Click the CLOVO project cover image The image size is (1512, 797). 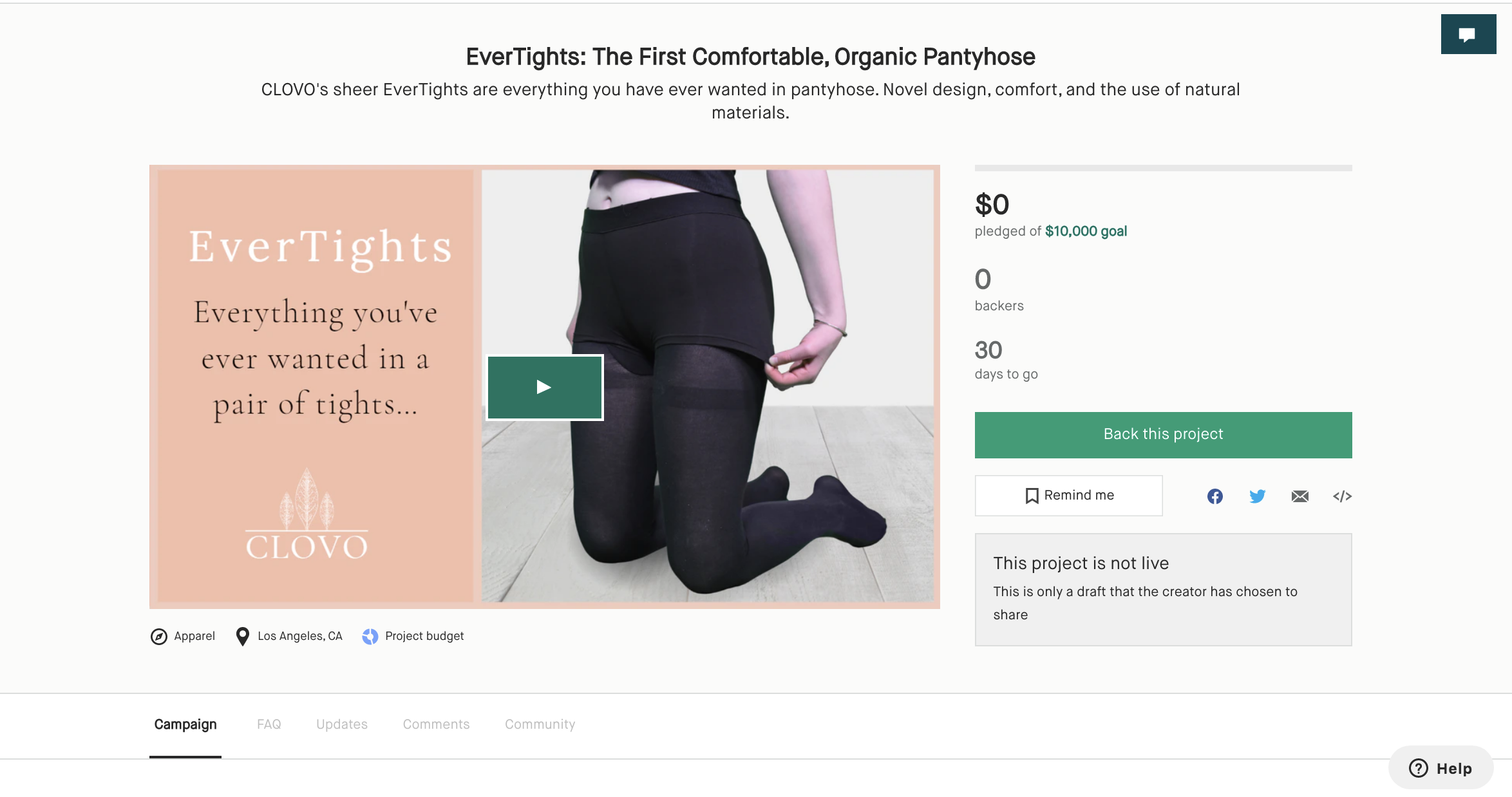[314, 386]
